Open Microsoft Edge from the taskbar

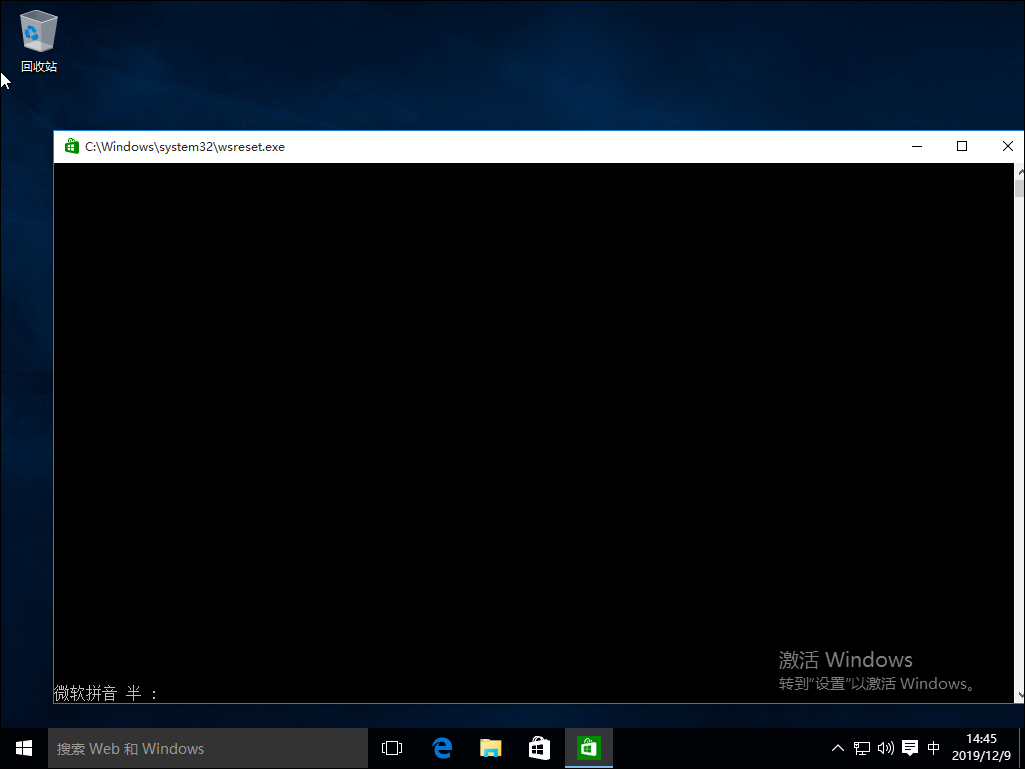pyautogui.click(x=442, y=747)
